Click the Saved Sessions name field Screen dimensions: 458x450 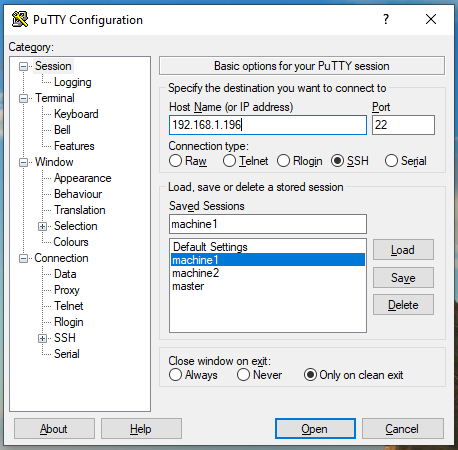point(268,224)
